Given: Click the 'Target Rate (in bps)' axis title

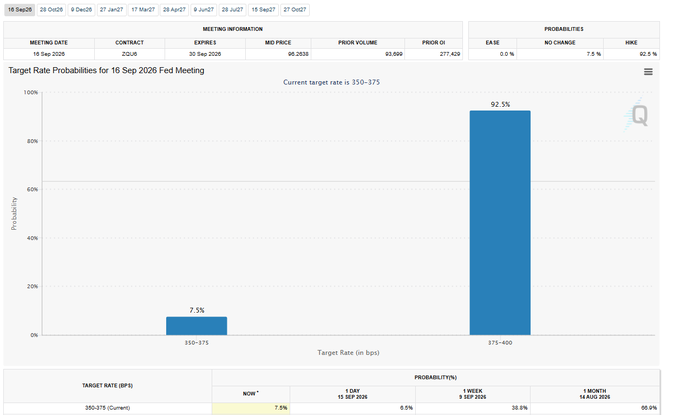Looking at the screenshot, I should 348,353.
